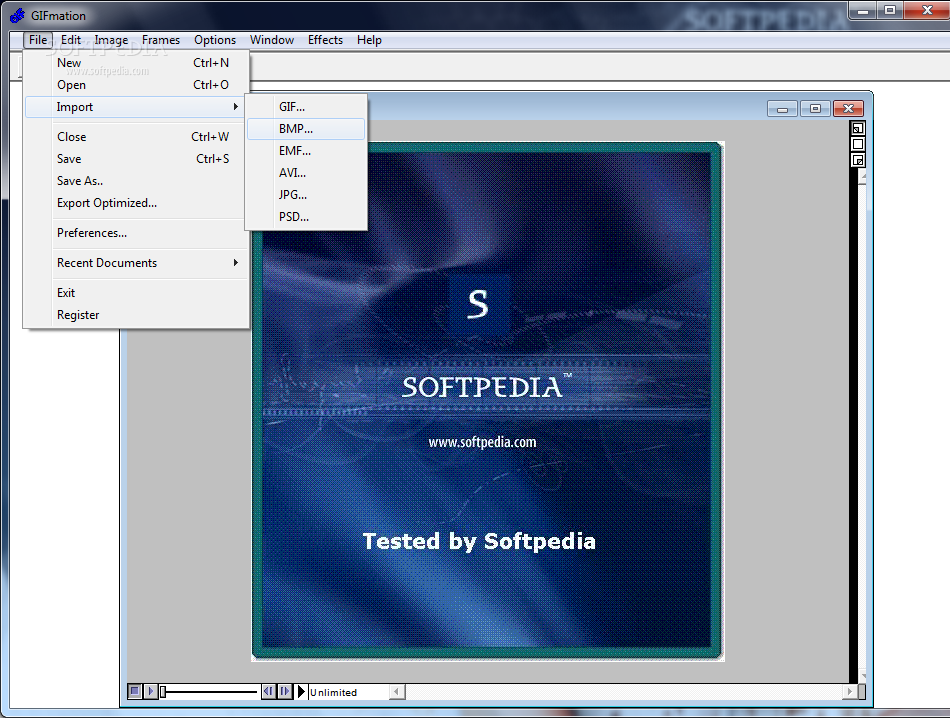
Task: Choose Open from the File menu
Action: [x=136, y=85]
